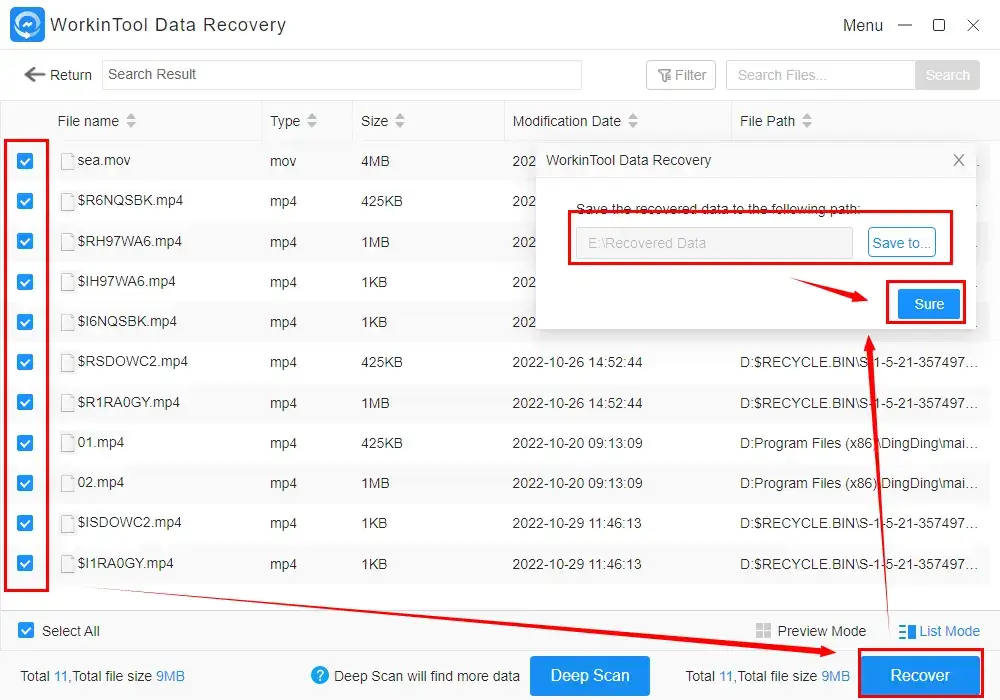This screenshot has width=1000, height=700.
Task: Uncheck the $R6NQSBK.mp4 checkbox
Action: [25, 201]
